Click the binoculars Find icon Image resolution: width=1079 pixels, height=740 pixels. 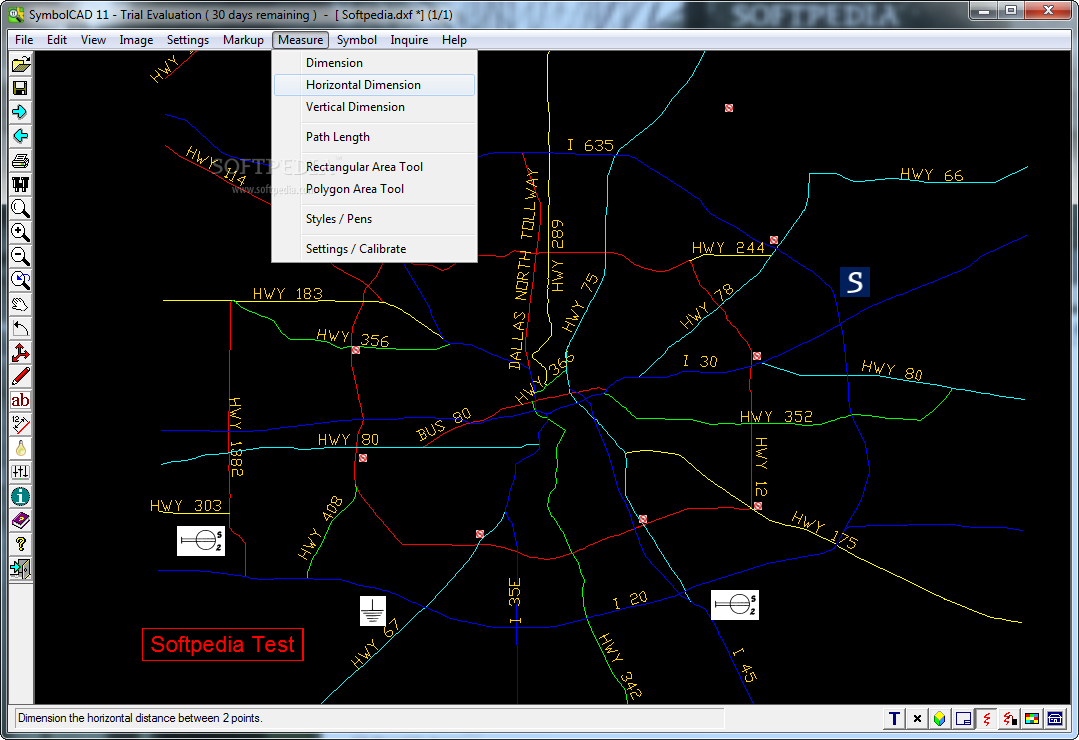[x=21, y=184]
